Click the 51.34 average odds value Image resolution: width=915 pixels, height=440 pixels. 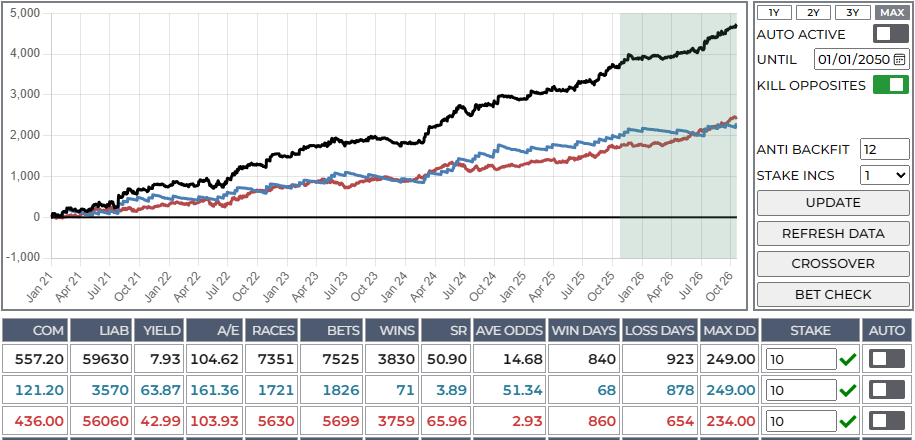[x=522, y=390]
